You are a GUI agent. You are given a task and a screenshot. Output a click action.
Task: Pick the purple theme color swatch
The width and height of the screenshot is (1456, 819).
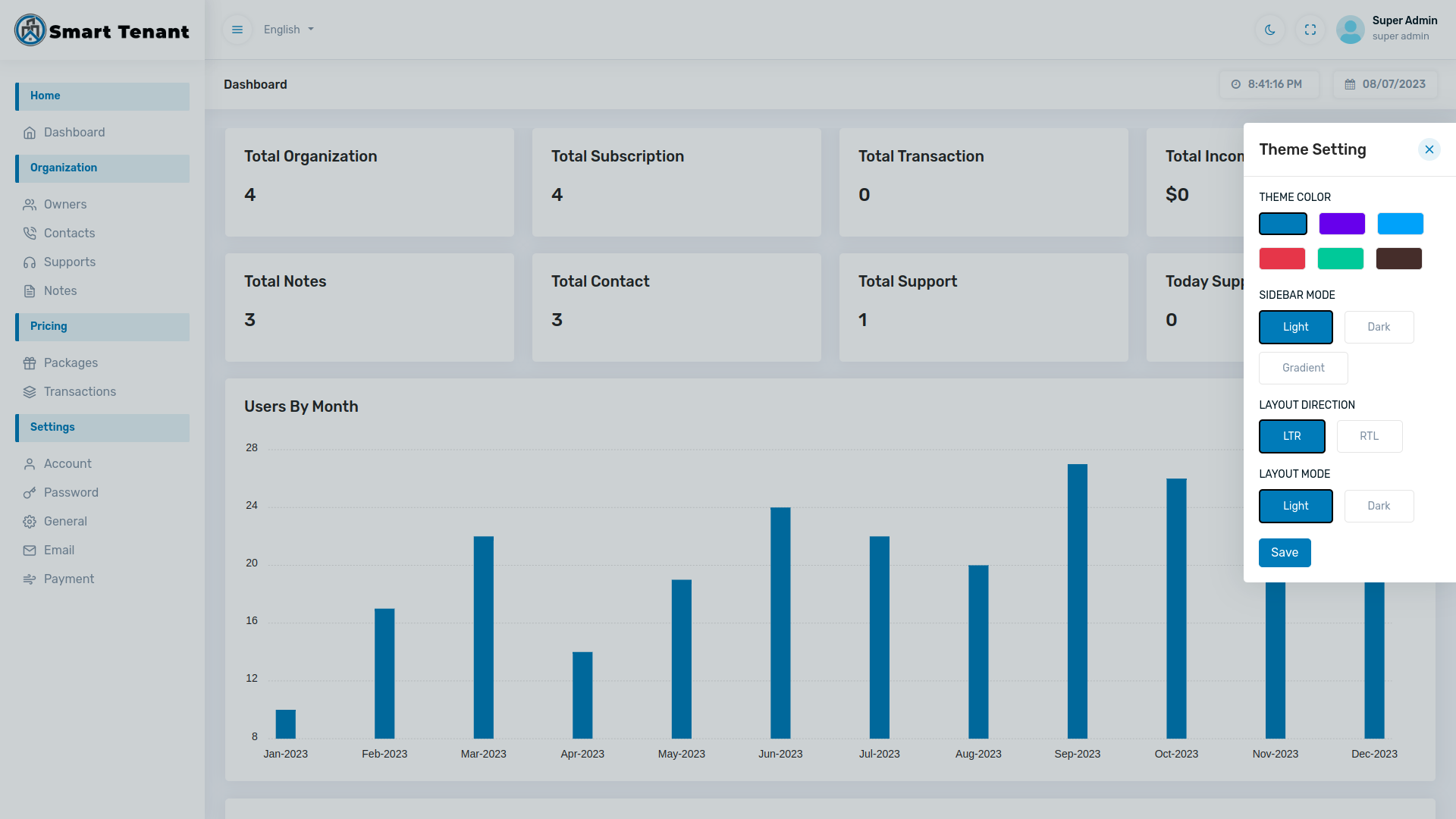point(1341,224)
